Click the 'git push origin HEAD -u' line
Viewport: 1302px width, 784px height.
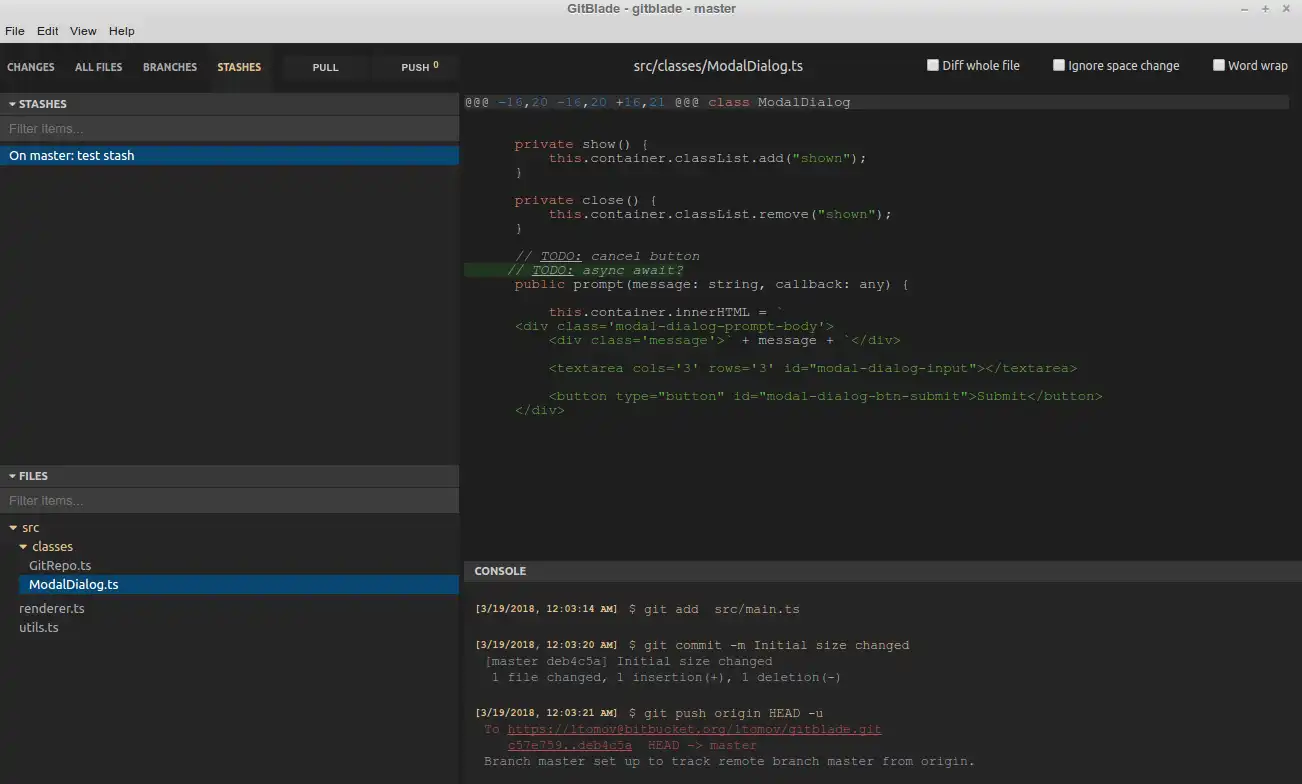pos(649,713)
